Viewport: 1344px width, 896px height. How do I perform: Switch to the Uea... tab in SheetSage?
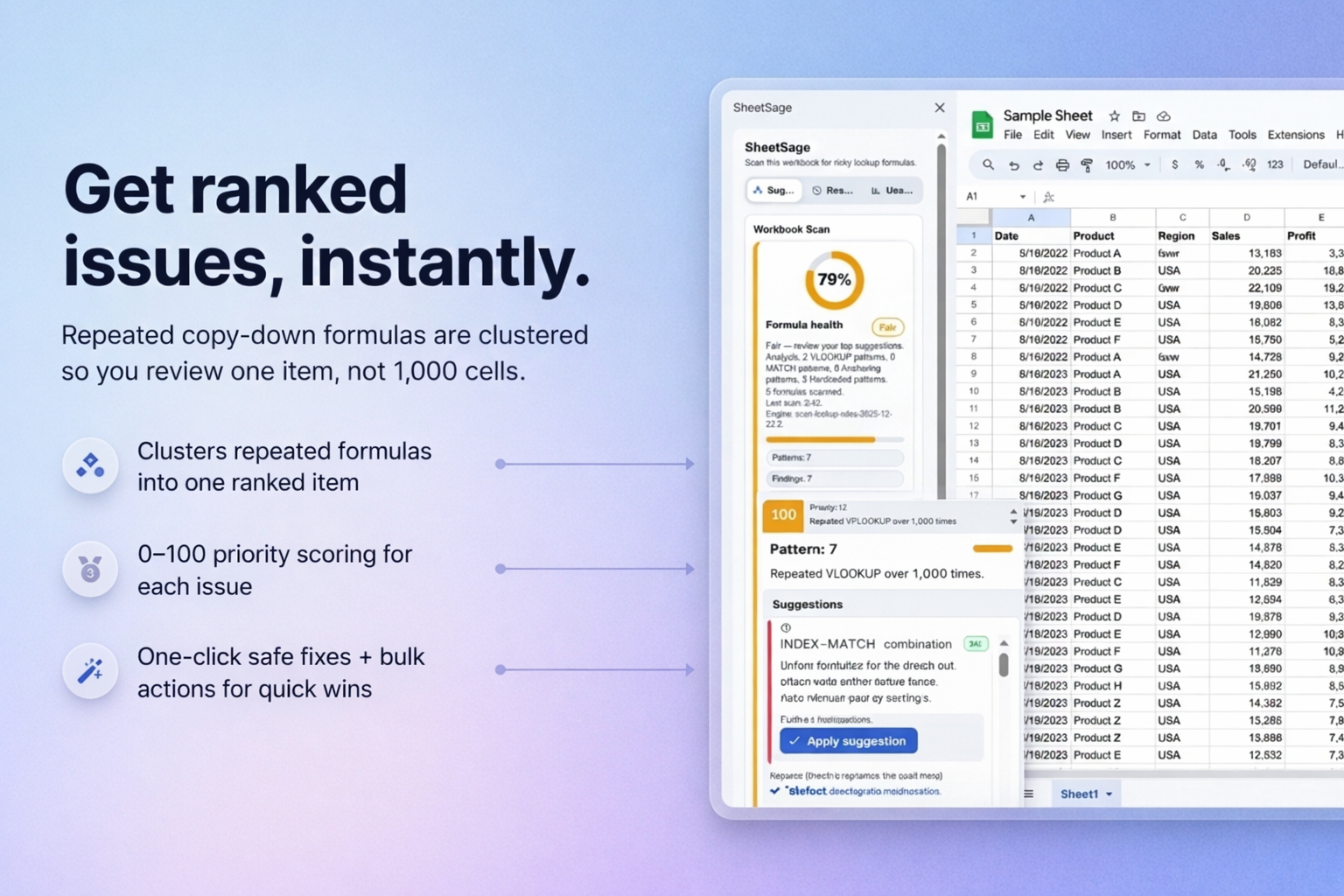coord(892,190)
